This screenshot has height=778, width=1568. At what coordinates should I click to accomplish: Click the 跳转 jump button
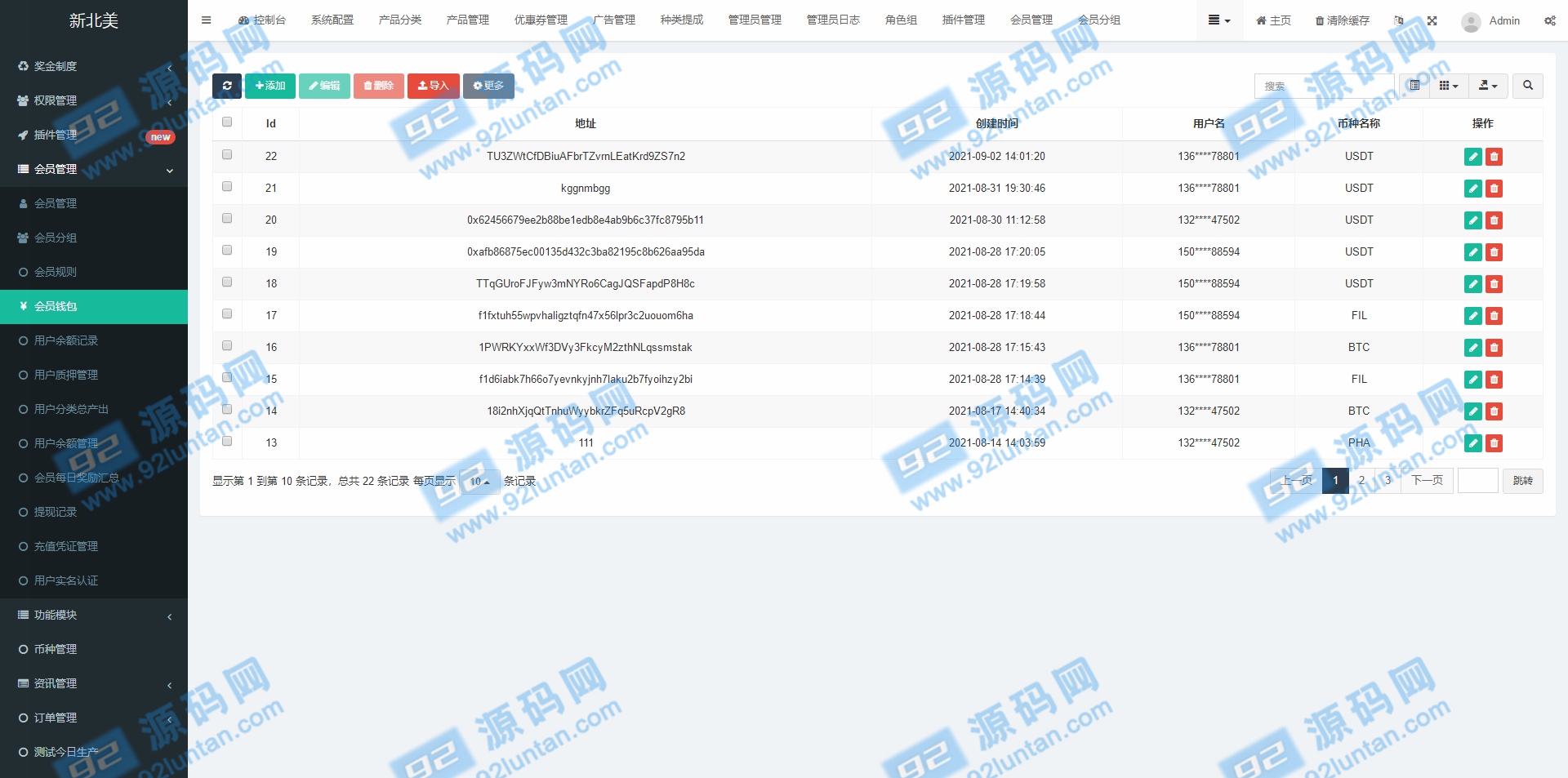tap(1523, 481)
